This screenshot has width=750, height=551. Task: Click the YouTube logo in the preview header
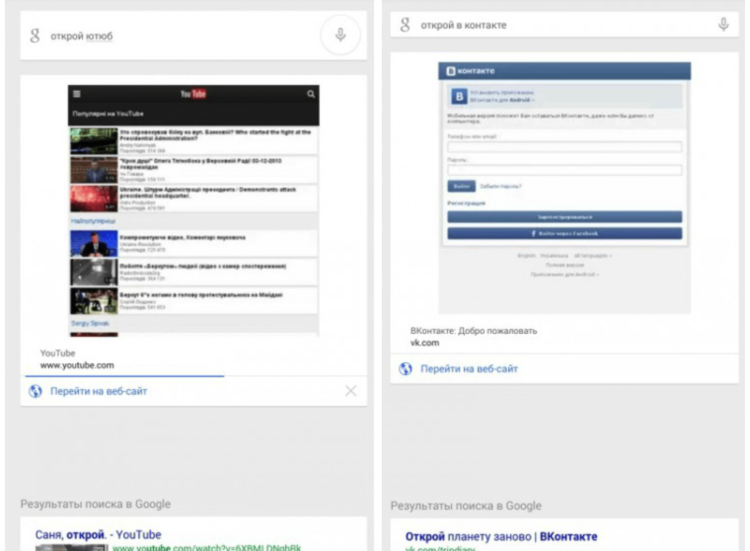193,94
